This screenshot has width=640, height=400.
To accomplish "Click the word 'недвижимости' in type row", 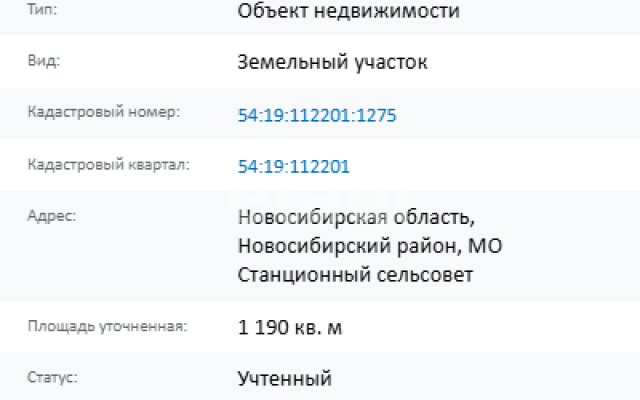I will tap(387, 11).
